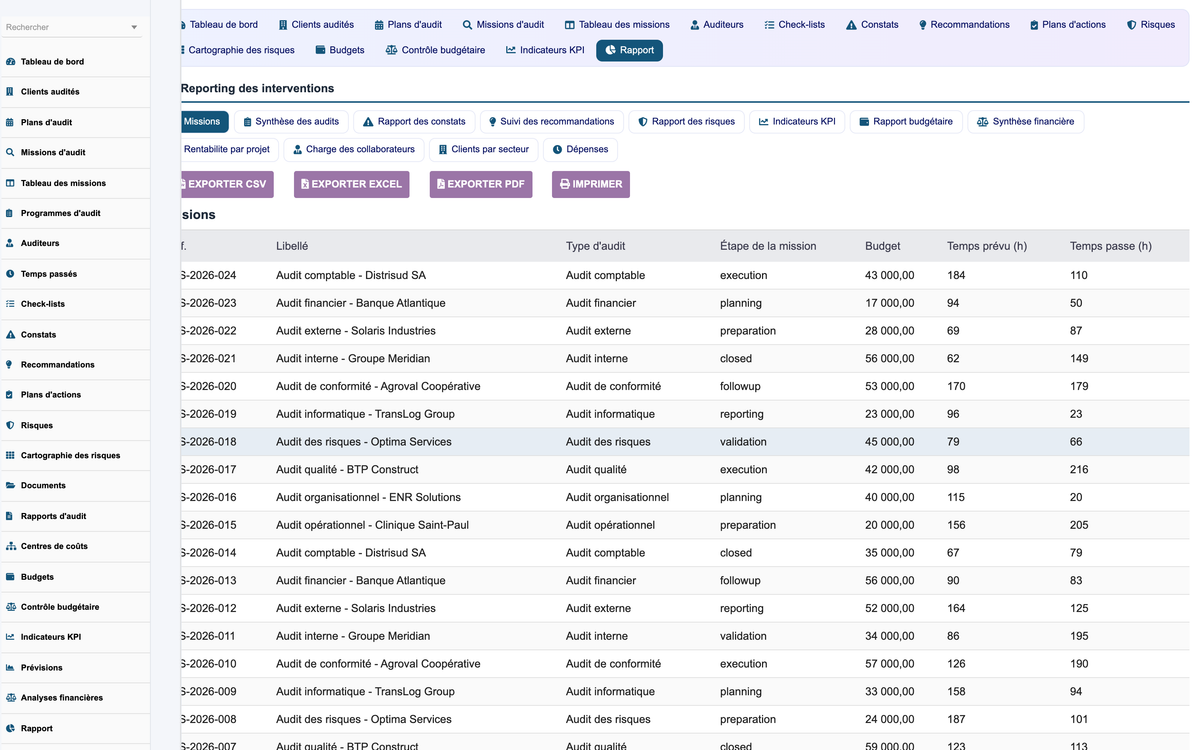Click the Tableau de bord sidebar icon
Image resolution: width=1200 pixels, height=750 pixels.
pos(10,62)
